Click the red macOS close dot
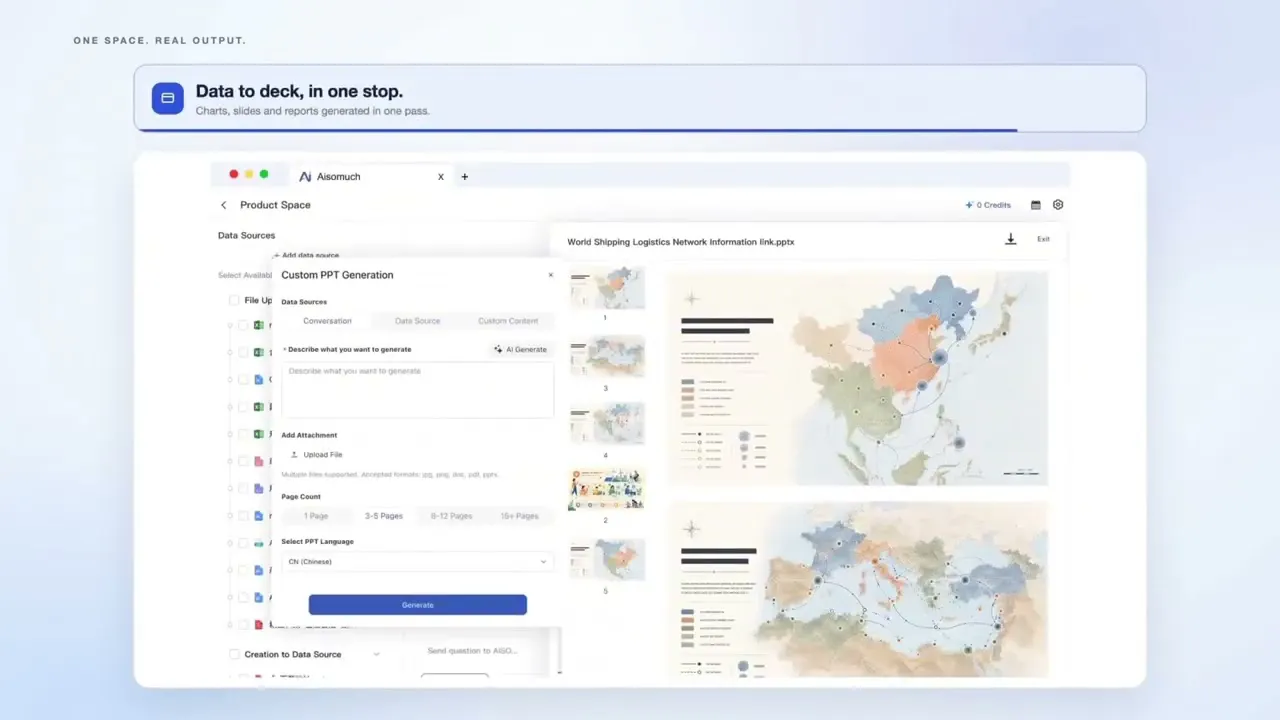 tap(234, 174)
